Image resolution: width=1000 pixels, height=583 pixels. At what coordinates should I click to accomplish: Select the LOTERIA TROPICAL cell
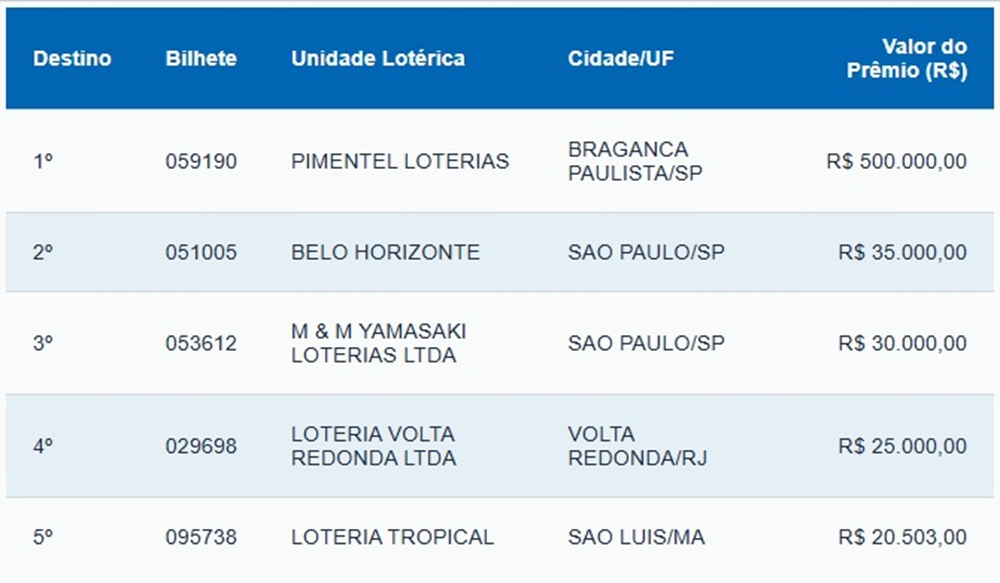[392, 537]
